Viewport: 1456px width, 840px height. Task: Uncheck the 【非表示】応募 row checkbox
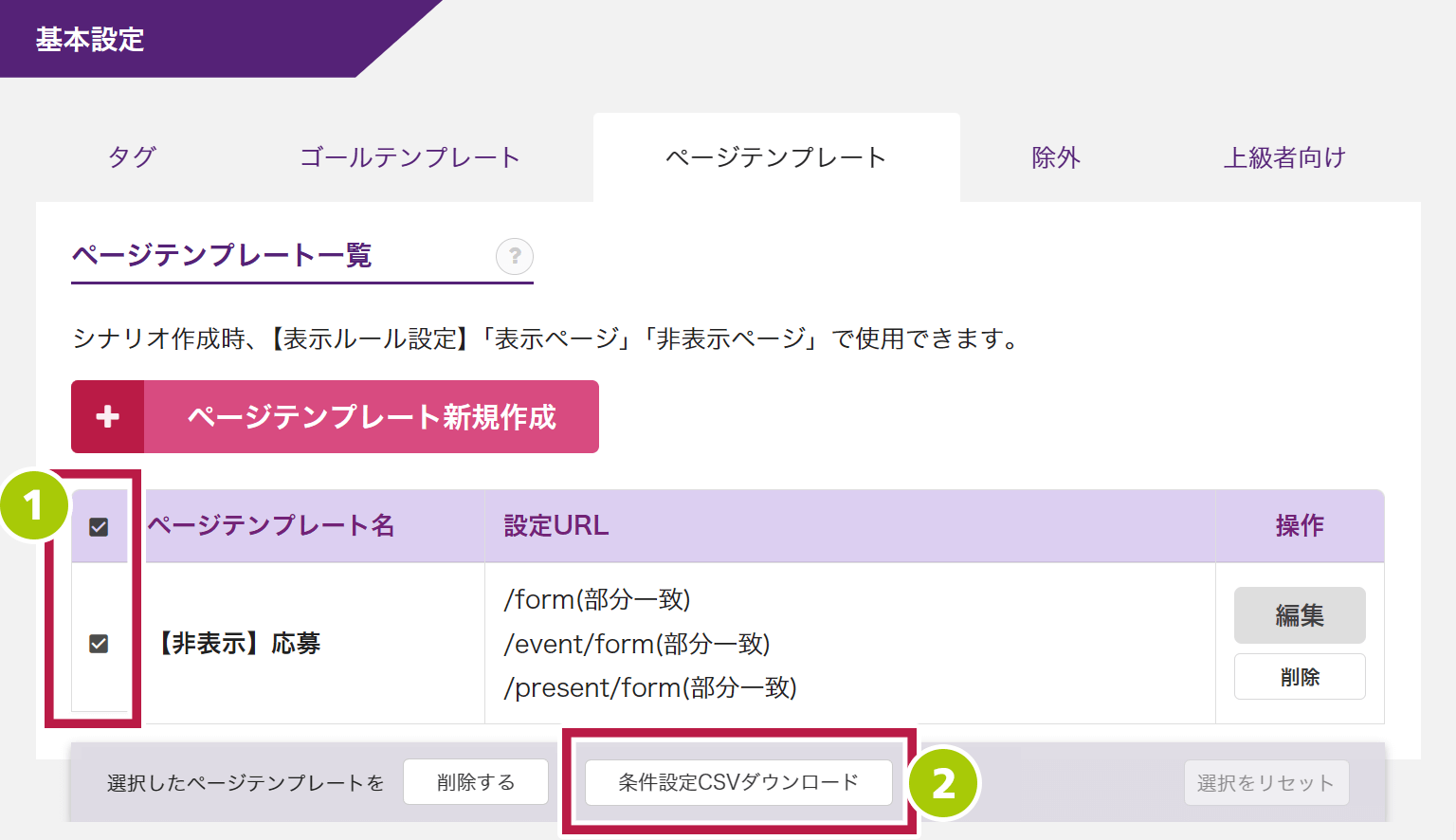click(x=99, y=644)
